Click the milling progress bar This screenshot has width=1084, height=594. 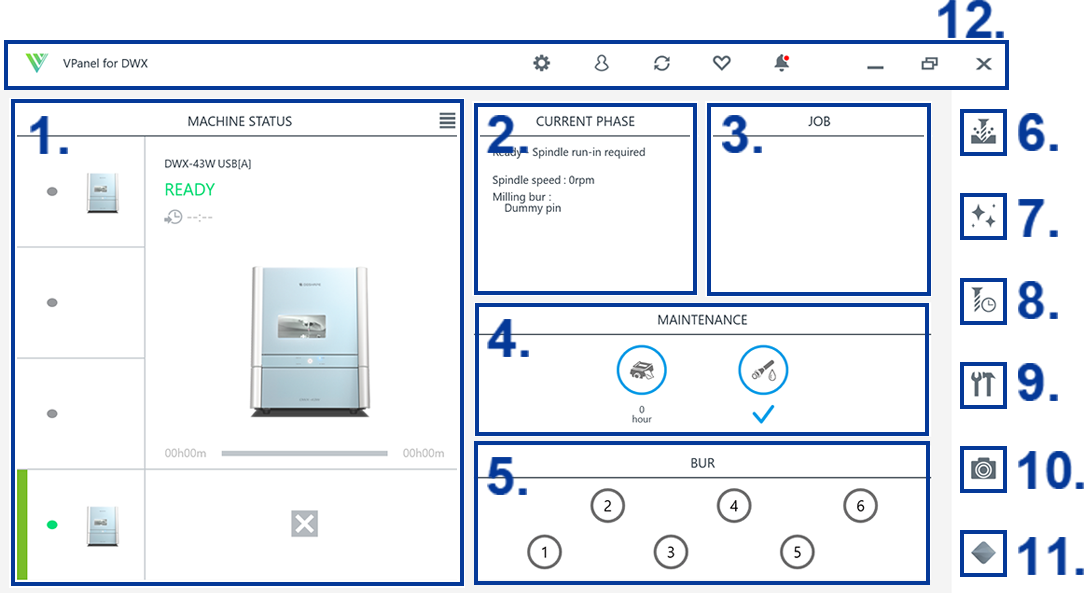304,454
